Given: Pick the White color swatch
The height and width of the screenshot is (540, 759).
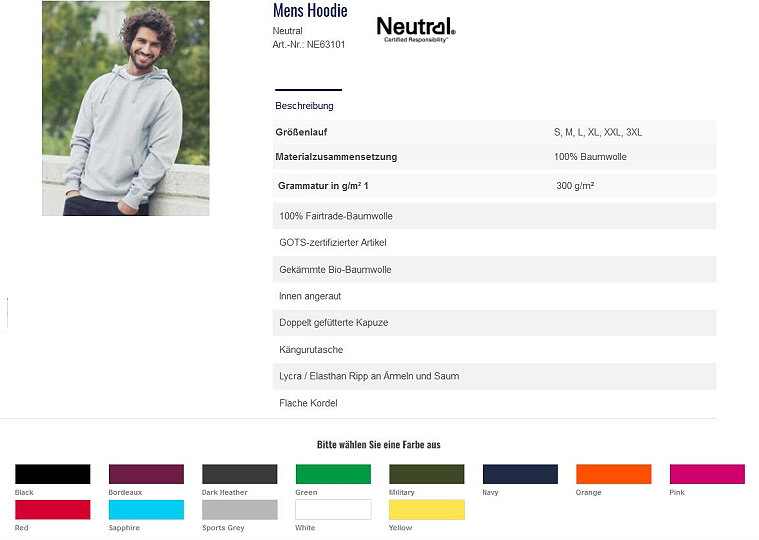Looking at the screenshot, I should pos(333,510).
